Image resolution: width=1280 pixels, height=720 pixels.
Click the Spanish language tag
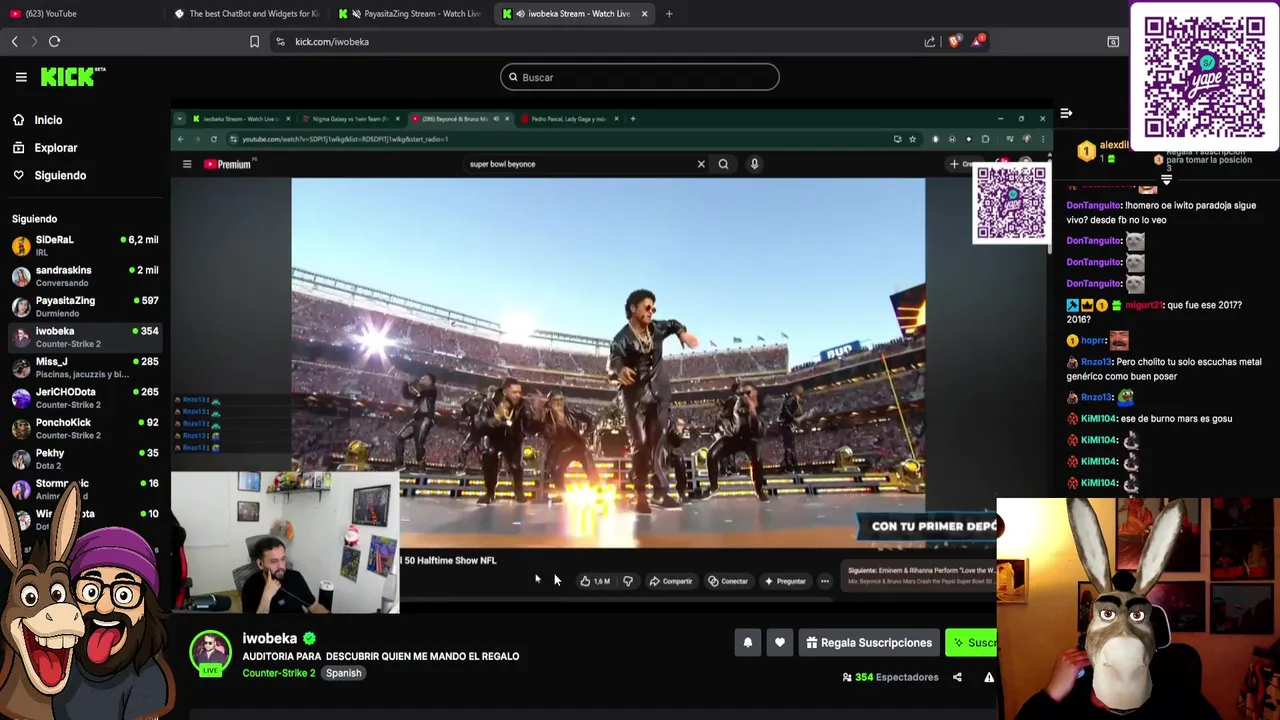[x=343, y=673]
